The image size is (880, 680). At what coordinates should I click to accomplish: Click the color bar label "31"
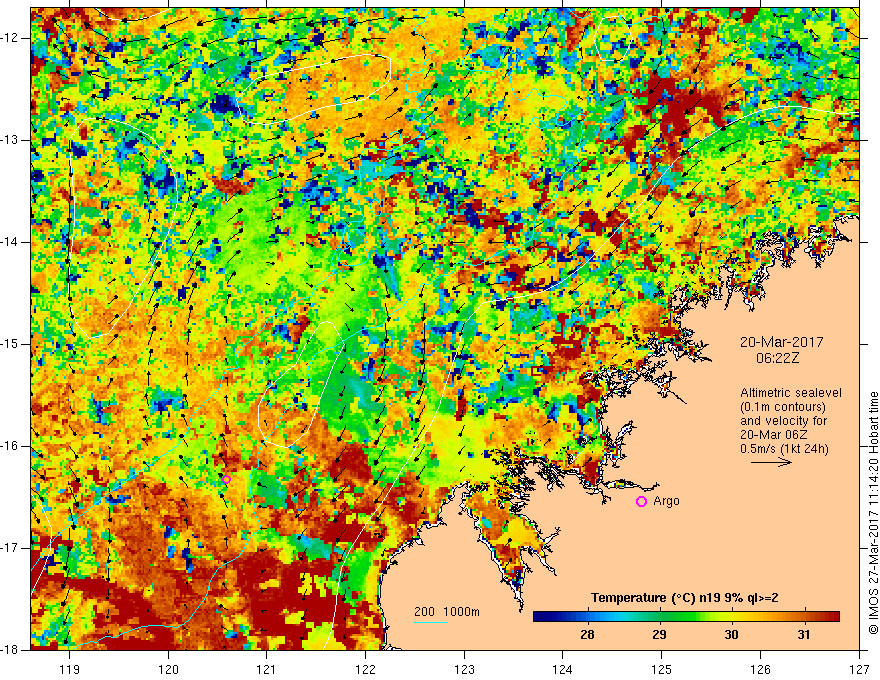click(804, 635)
